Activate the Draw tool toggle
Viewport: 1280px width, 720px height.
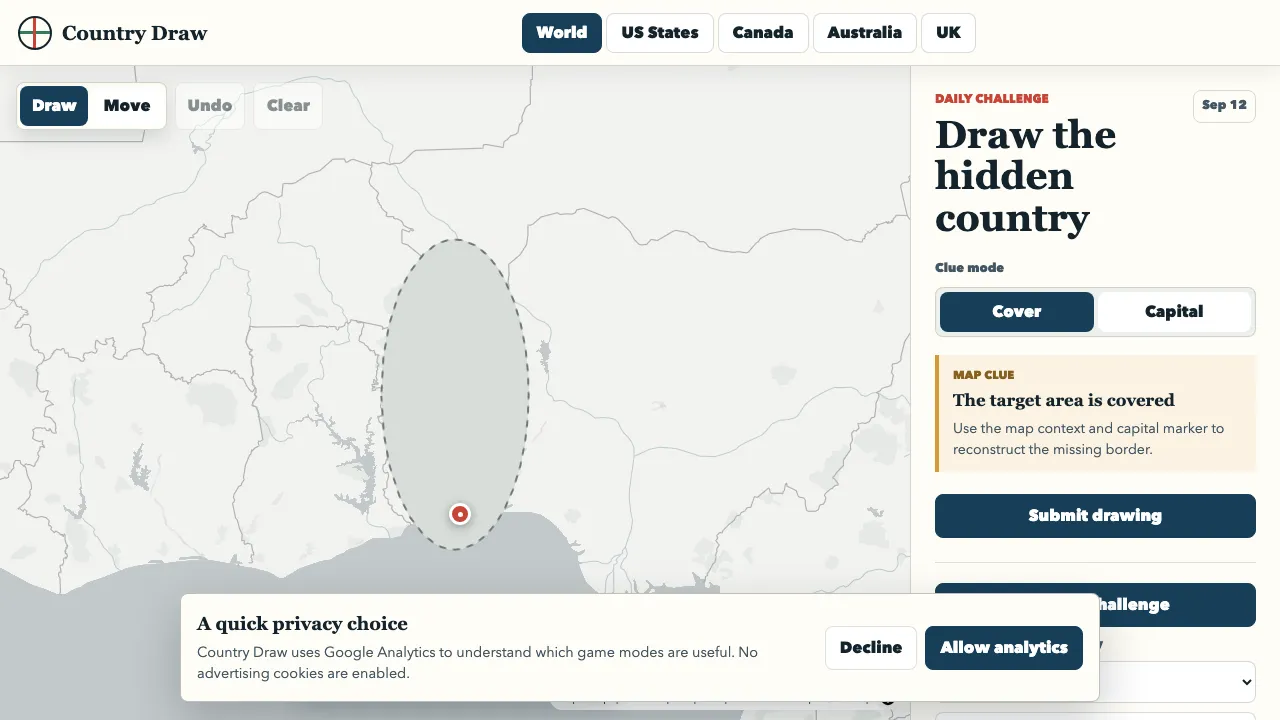coord(54,106)
